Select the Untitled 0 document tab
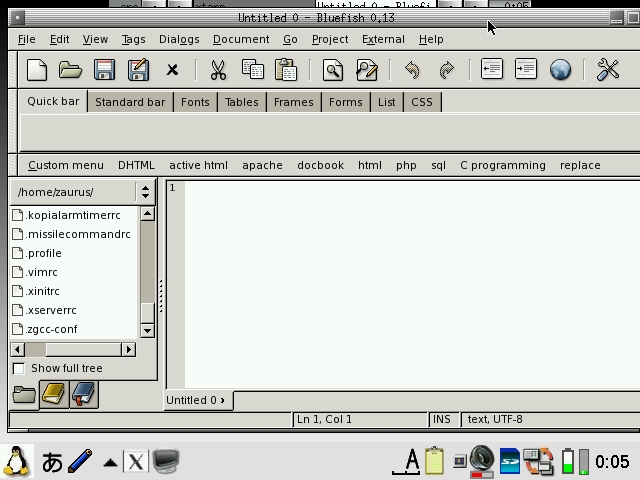The image size is (640, 480). pyautogui.click(x=194, y=400)
